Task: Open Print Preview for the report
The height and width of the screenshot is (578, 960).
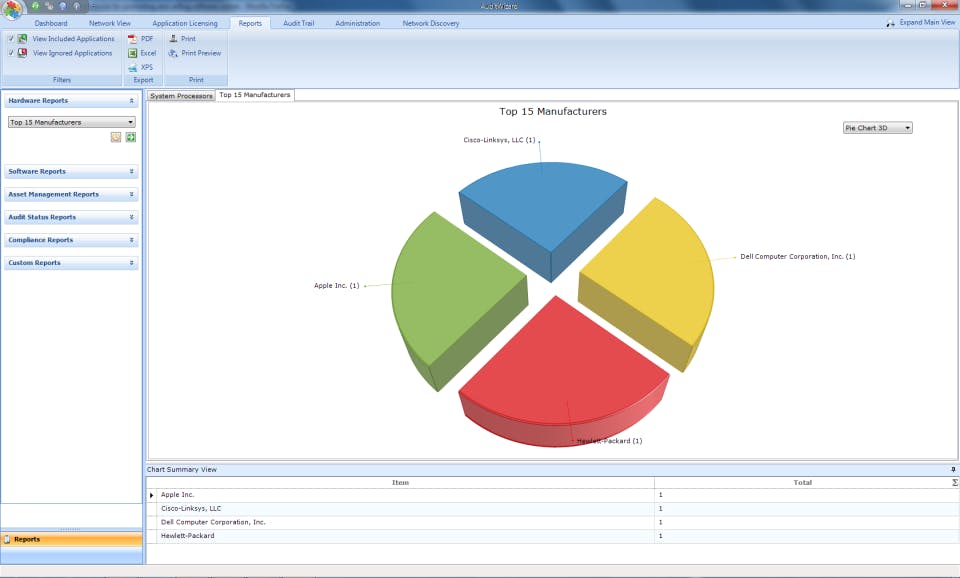Action: click(194, 53)
